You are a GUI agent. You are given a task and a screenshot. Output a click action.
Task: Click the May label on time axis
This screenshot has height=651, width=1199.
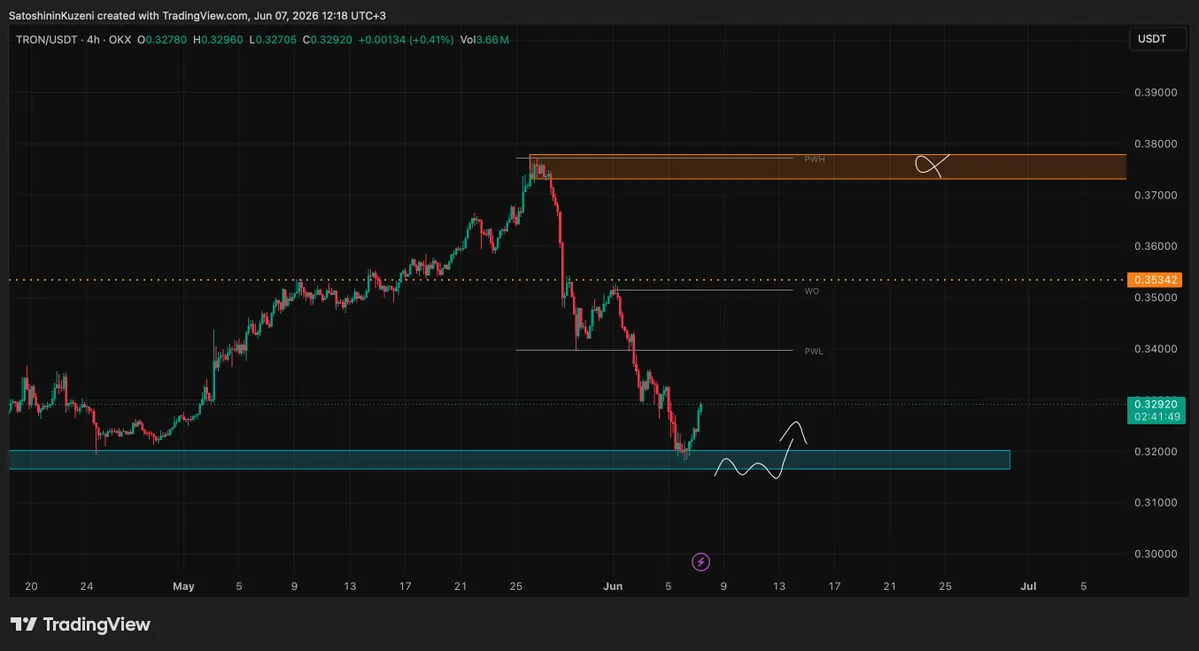pyautogui.click(x=184, y=586)
